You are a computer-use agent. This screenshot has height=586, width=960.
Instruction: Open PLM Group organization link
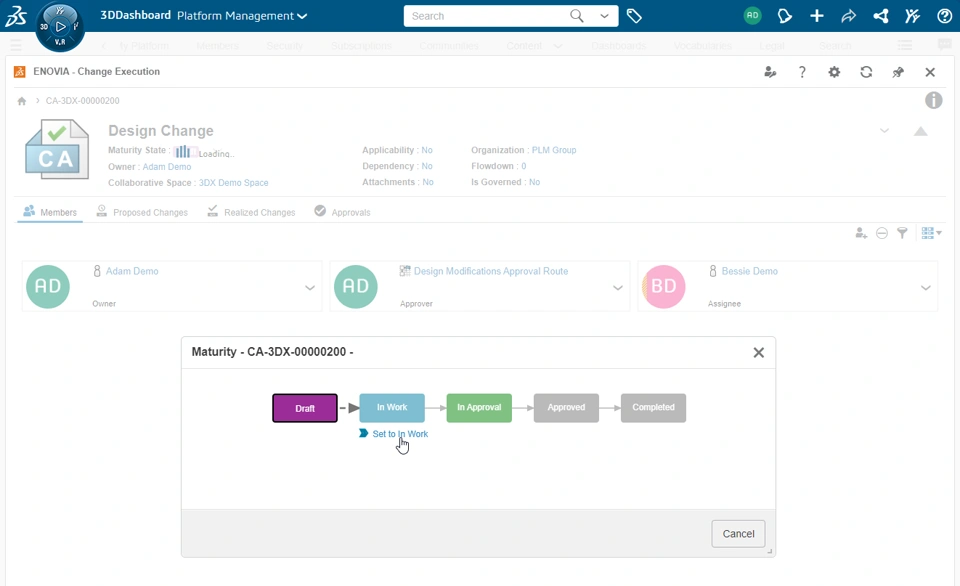[553, 150]
